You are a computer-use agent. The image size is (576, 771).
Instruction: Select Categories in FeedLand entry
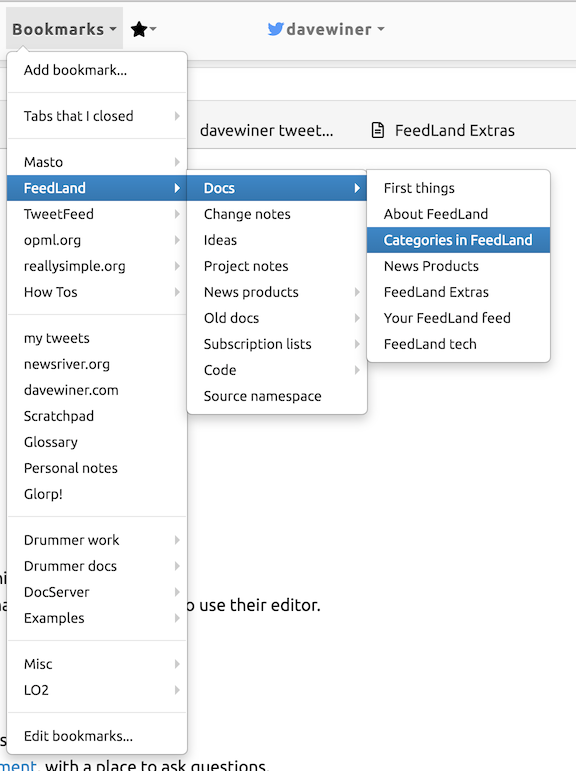click(458, 240)
